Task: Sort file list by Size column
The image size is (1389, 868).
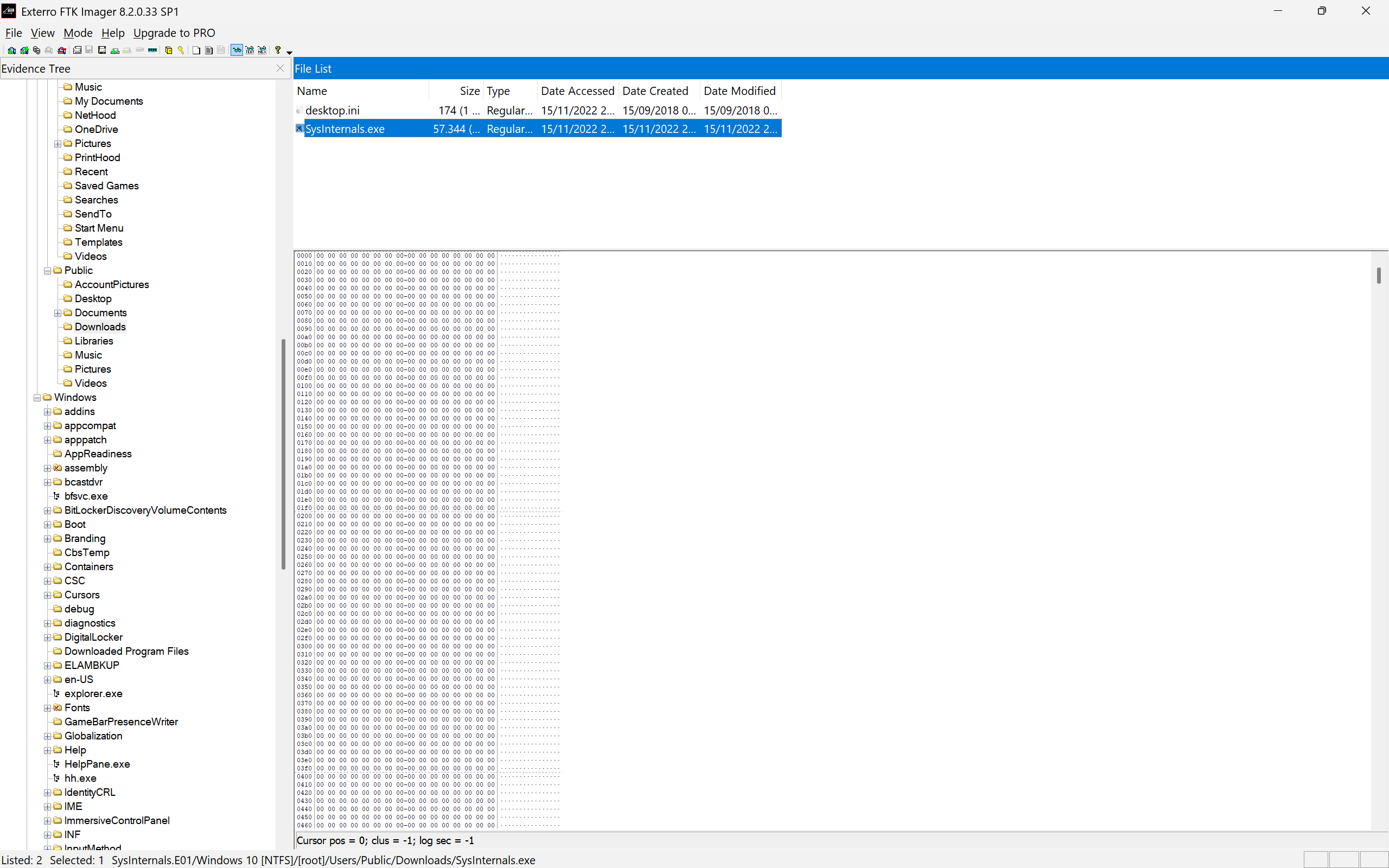Action: 456,91
